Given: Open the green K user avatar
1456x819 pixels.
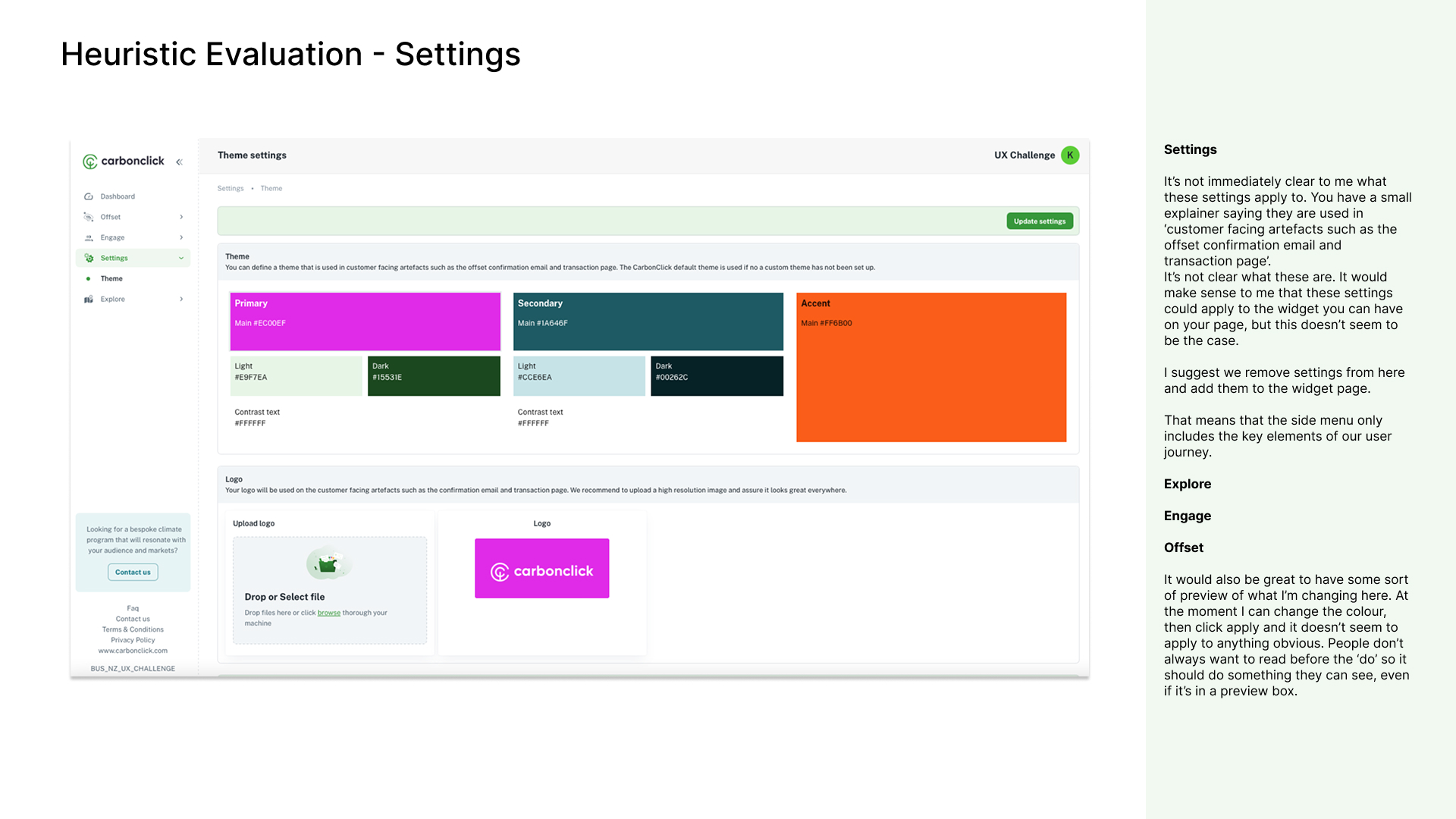Looking at the screenshot, I should [1070, 155].
